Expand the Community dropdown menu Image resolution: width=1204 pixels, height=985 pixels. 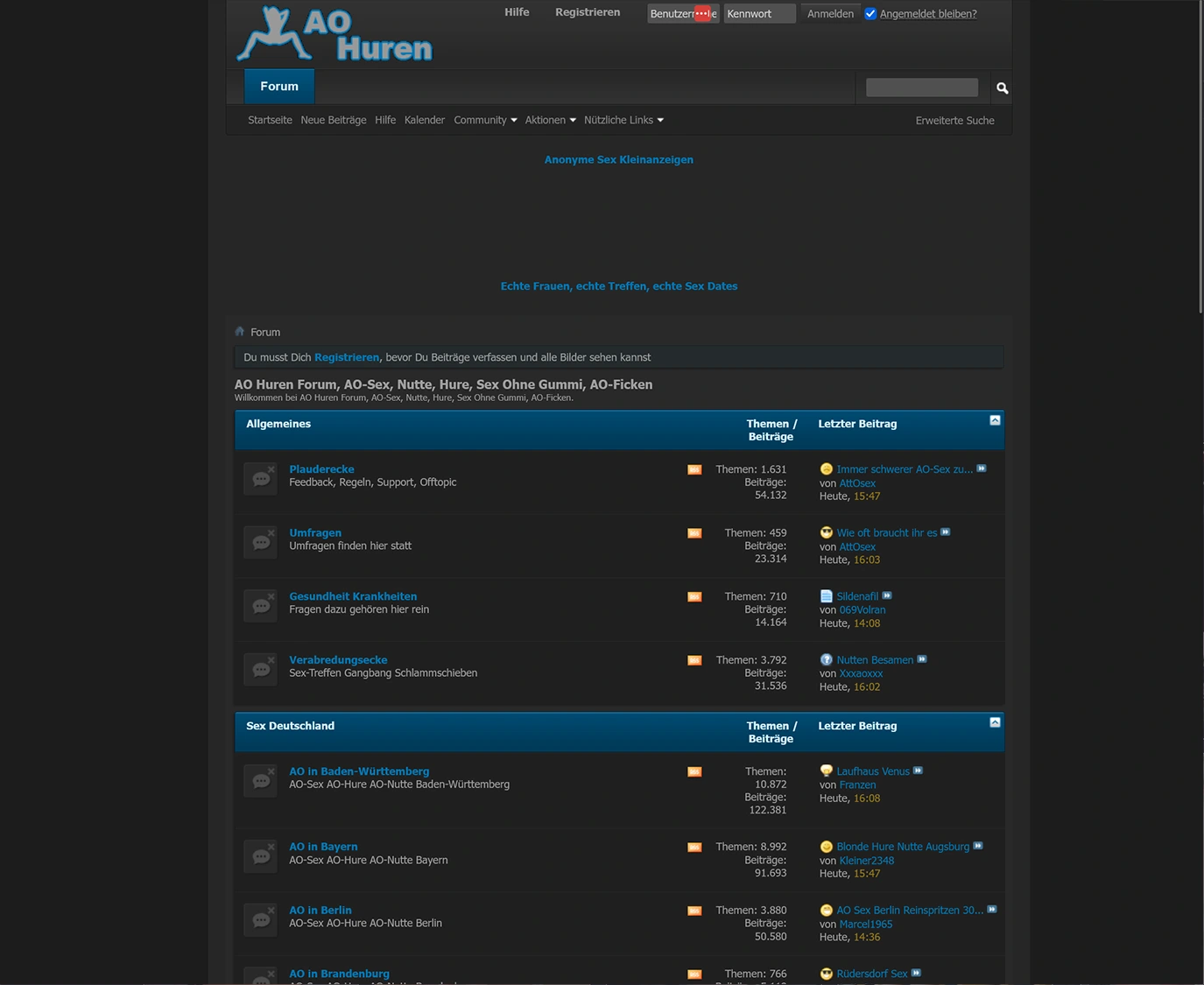485,120
